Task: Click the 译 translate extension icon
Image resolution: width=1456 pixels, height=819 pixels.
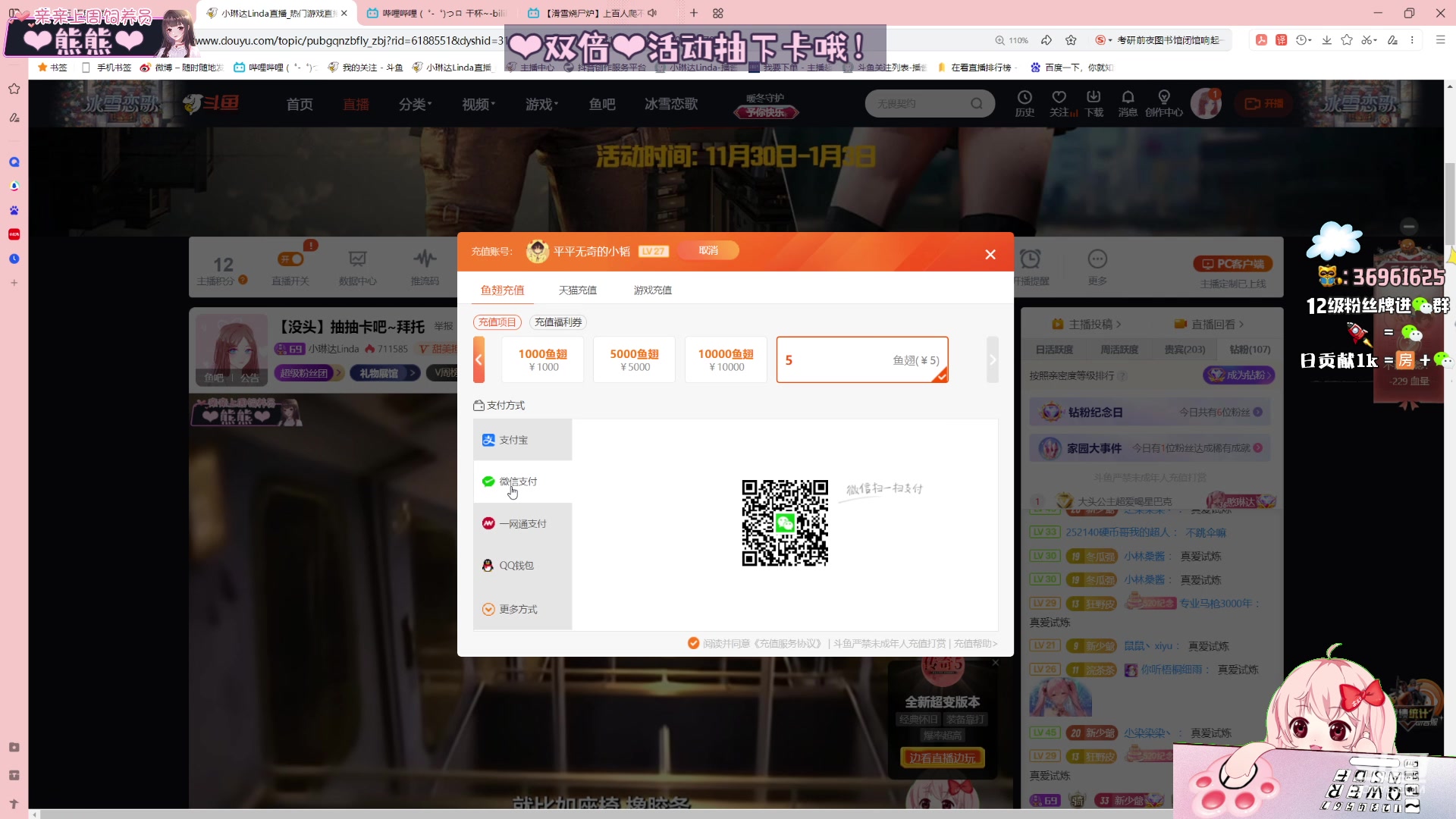Action: (x=1281, y=40)
